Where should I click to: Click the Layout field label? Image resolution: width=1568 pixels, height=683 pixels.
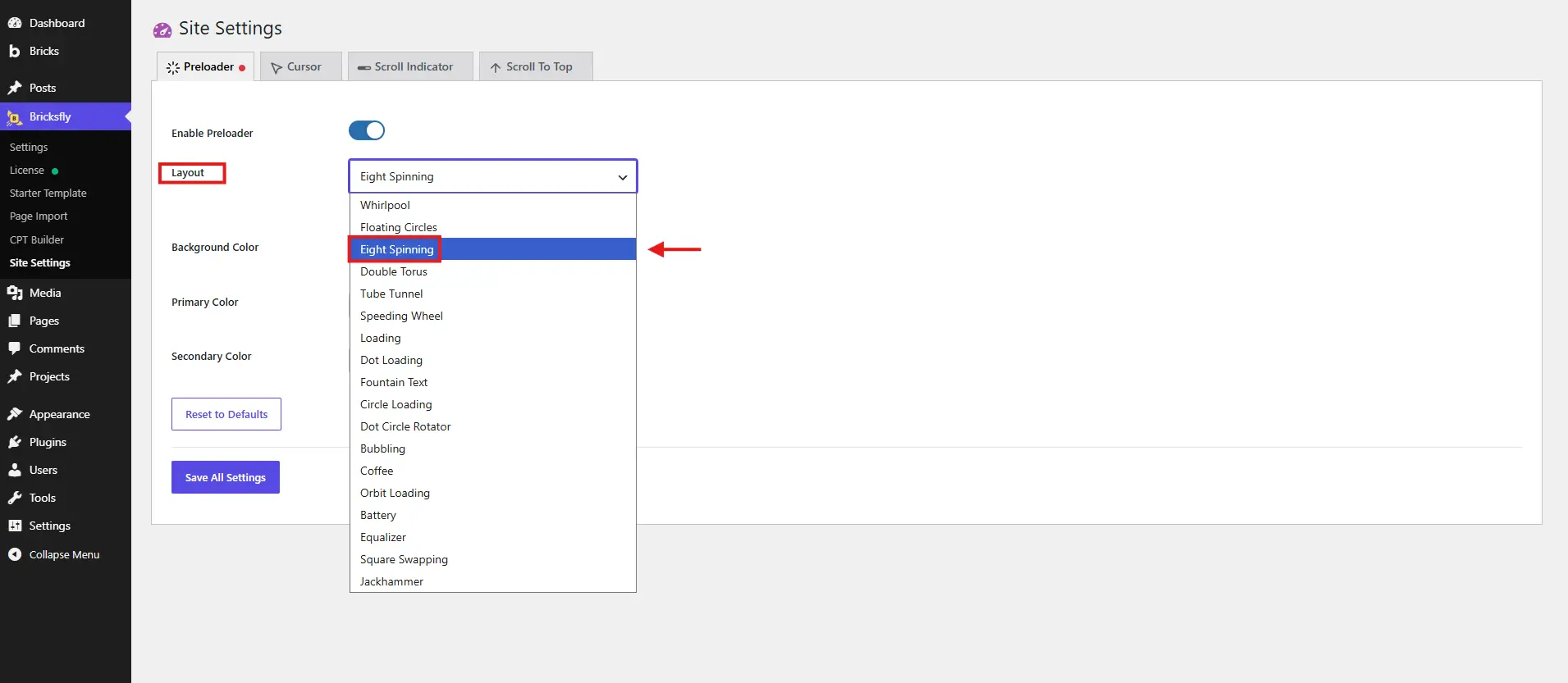click(188, 173)
